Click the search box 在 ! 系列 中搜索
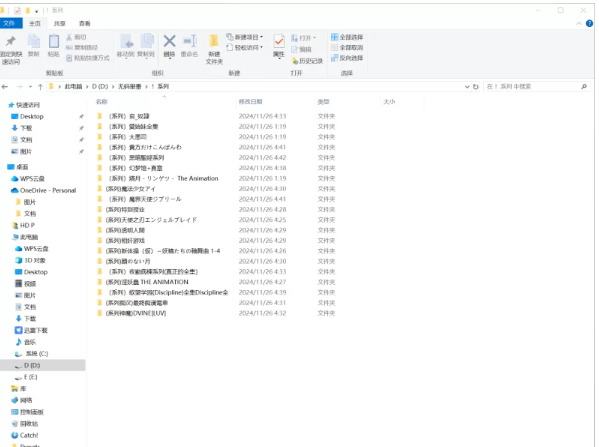599x447 pixels. click(x=532, y=87)
